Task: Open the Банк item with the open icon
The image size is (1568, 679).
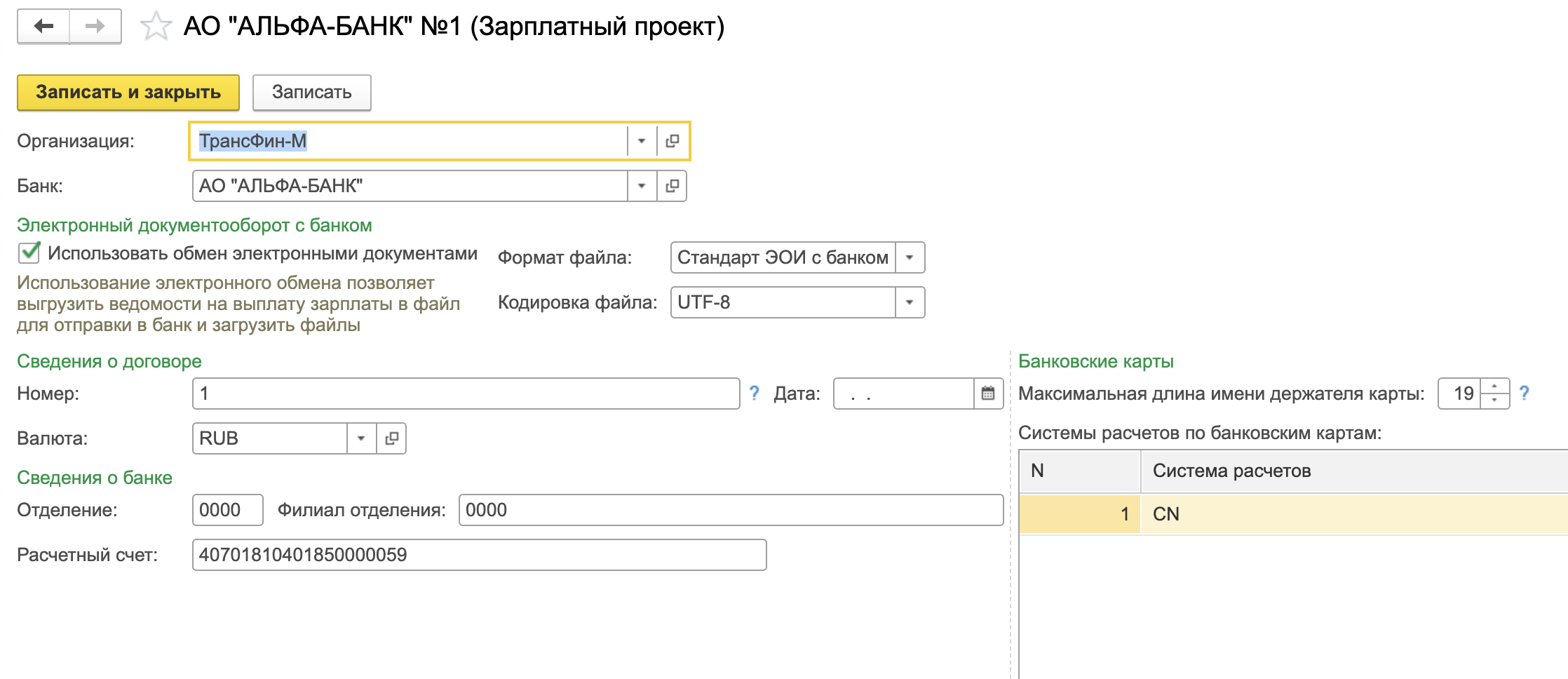Action: 672,186
